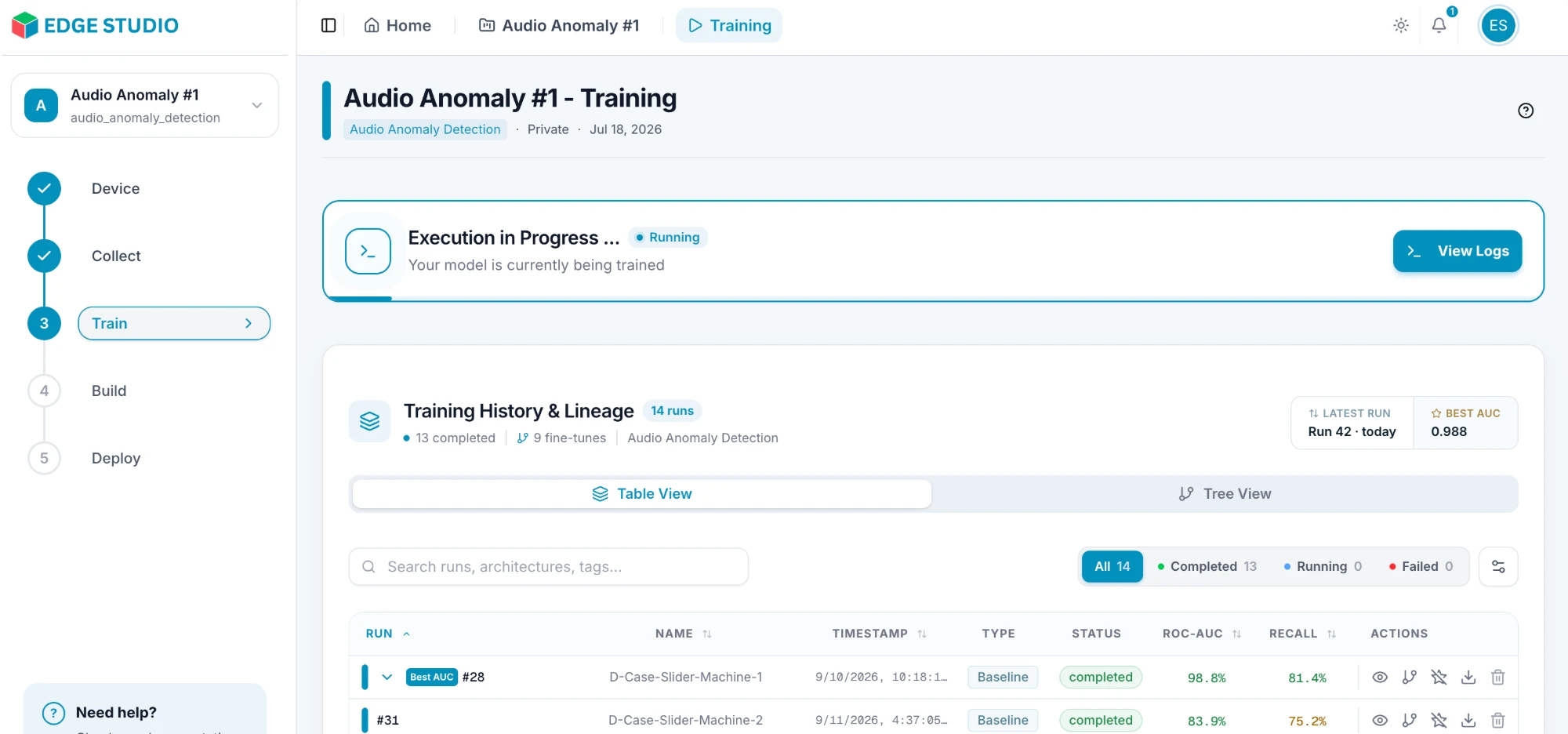Switch theme with the sun icon
Screen dimensions: 1568x734
[x=1401, y=25]
